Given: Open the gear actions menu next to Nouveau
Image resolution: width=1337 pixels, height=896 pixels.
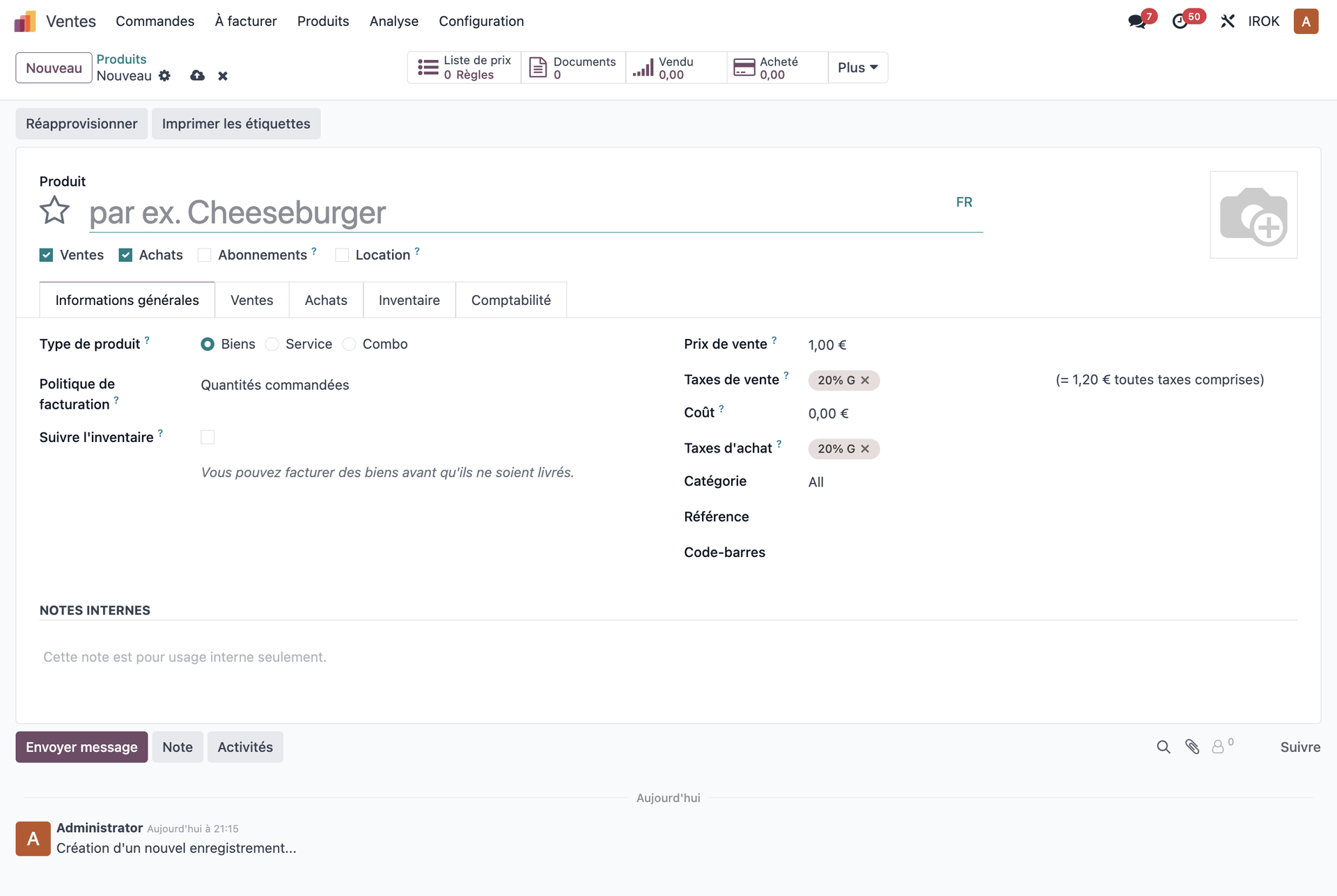Looking at the screenshot, I should (164, 76).
